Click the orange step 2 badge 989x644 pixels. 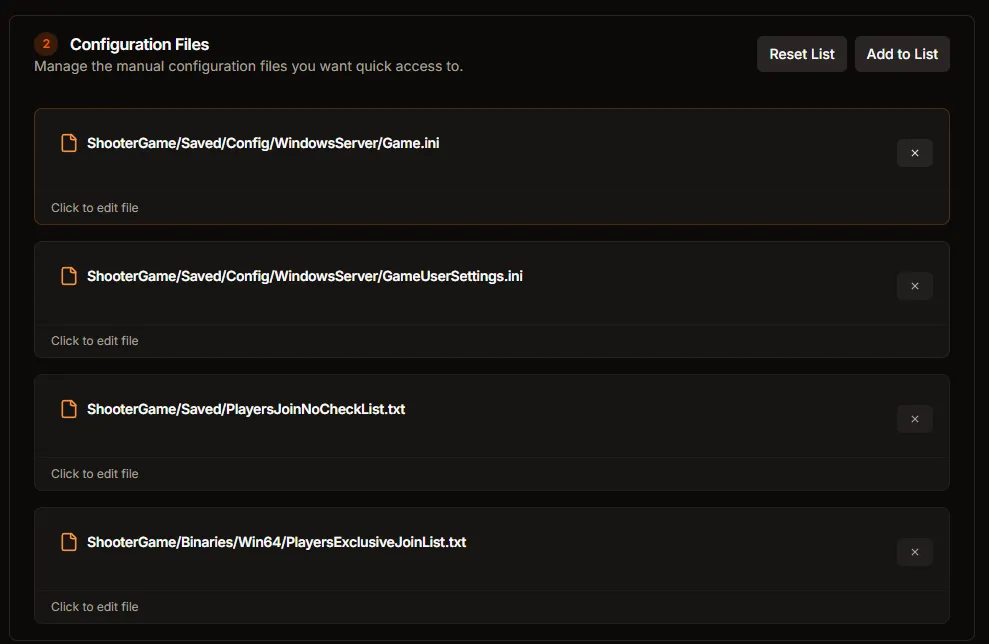pos(45,44)
